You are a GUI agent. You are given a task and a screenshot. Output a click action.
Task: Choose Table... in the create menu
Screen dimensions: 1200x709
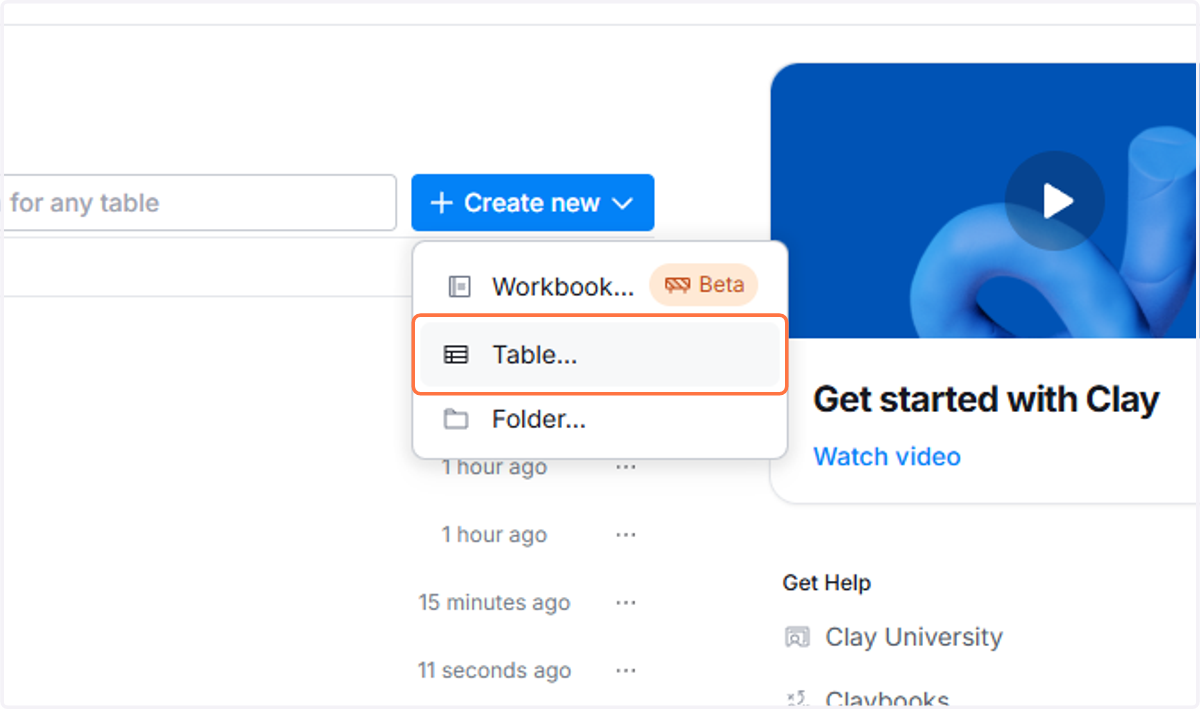600,355
